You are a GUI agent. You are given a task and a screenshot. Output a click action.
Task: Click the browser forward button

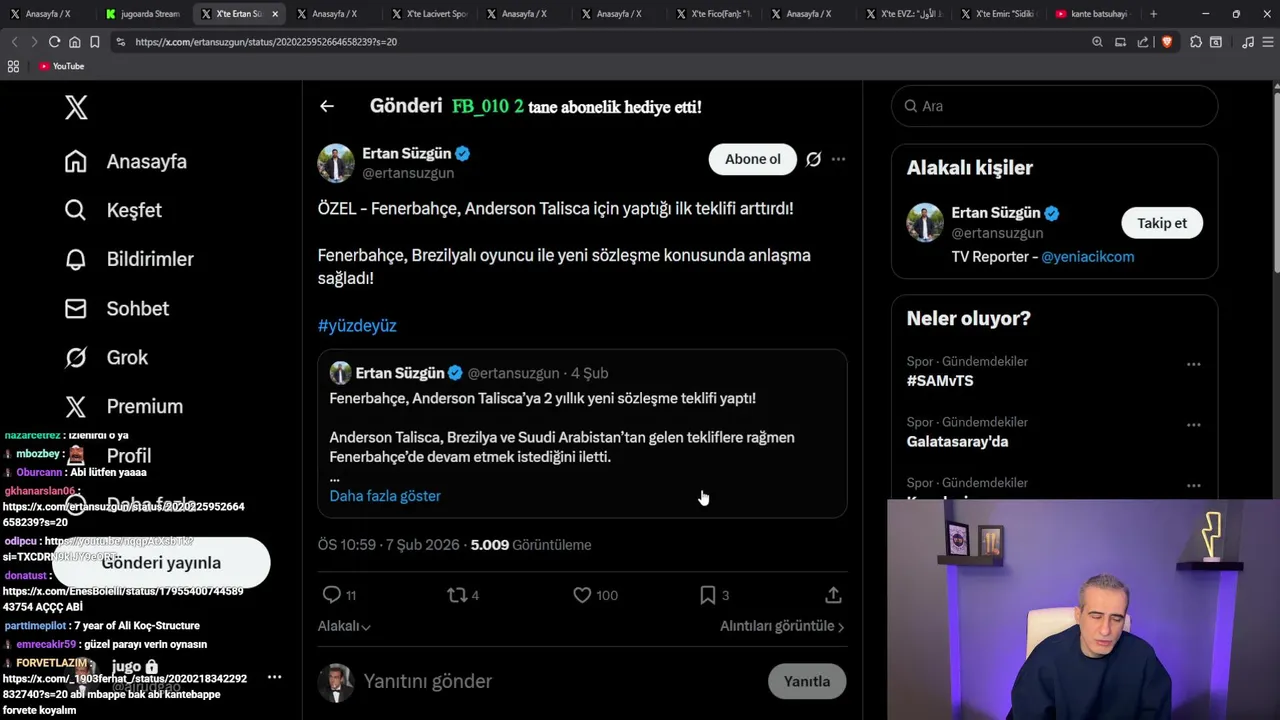[33, 42]
